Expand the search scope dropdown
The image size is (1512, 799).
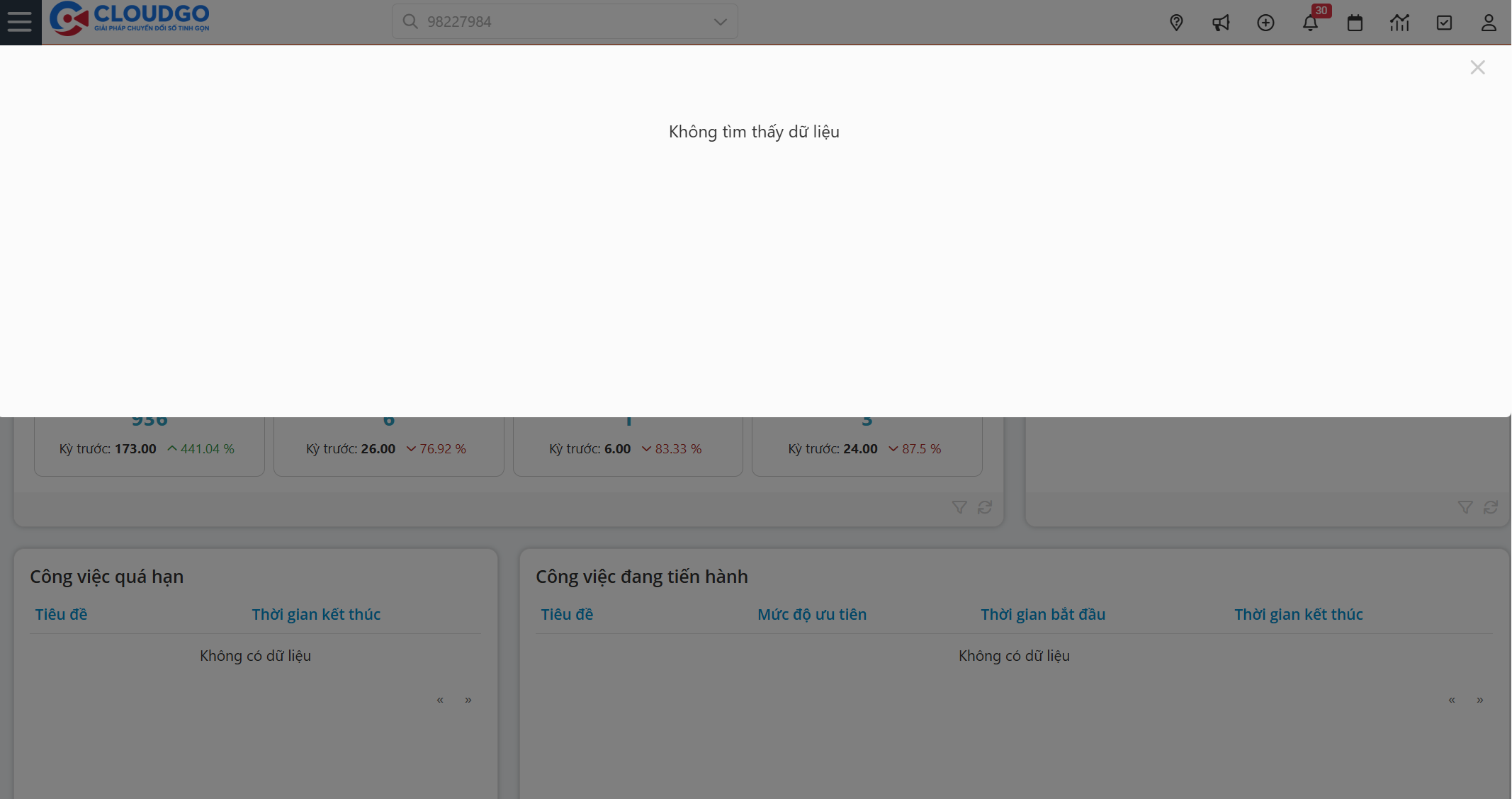pos(720,21)
